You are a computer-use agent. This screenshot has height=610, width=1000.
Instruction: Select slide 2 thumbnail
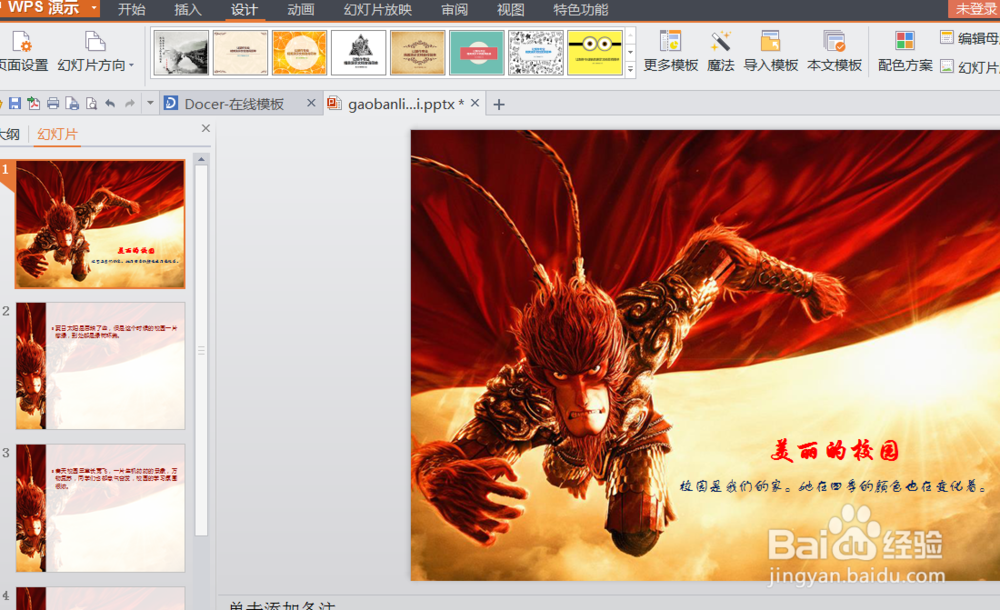pos(100,366)
